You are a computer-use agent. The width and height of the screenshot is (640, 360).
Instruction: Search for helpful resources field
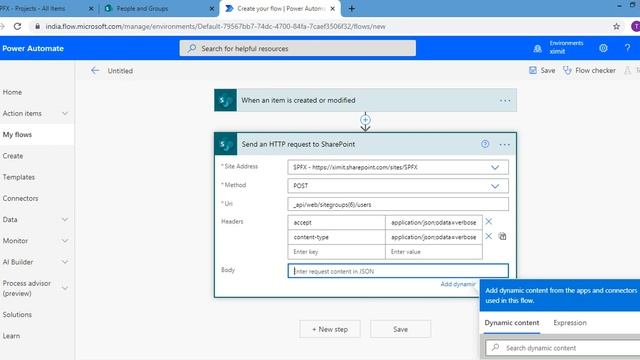click(x=298, y=48)
